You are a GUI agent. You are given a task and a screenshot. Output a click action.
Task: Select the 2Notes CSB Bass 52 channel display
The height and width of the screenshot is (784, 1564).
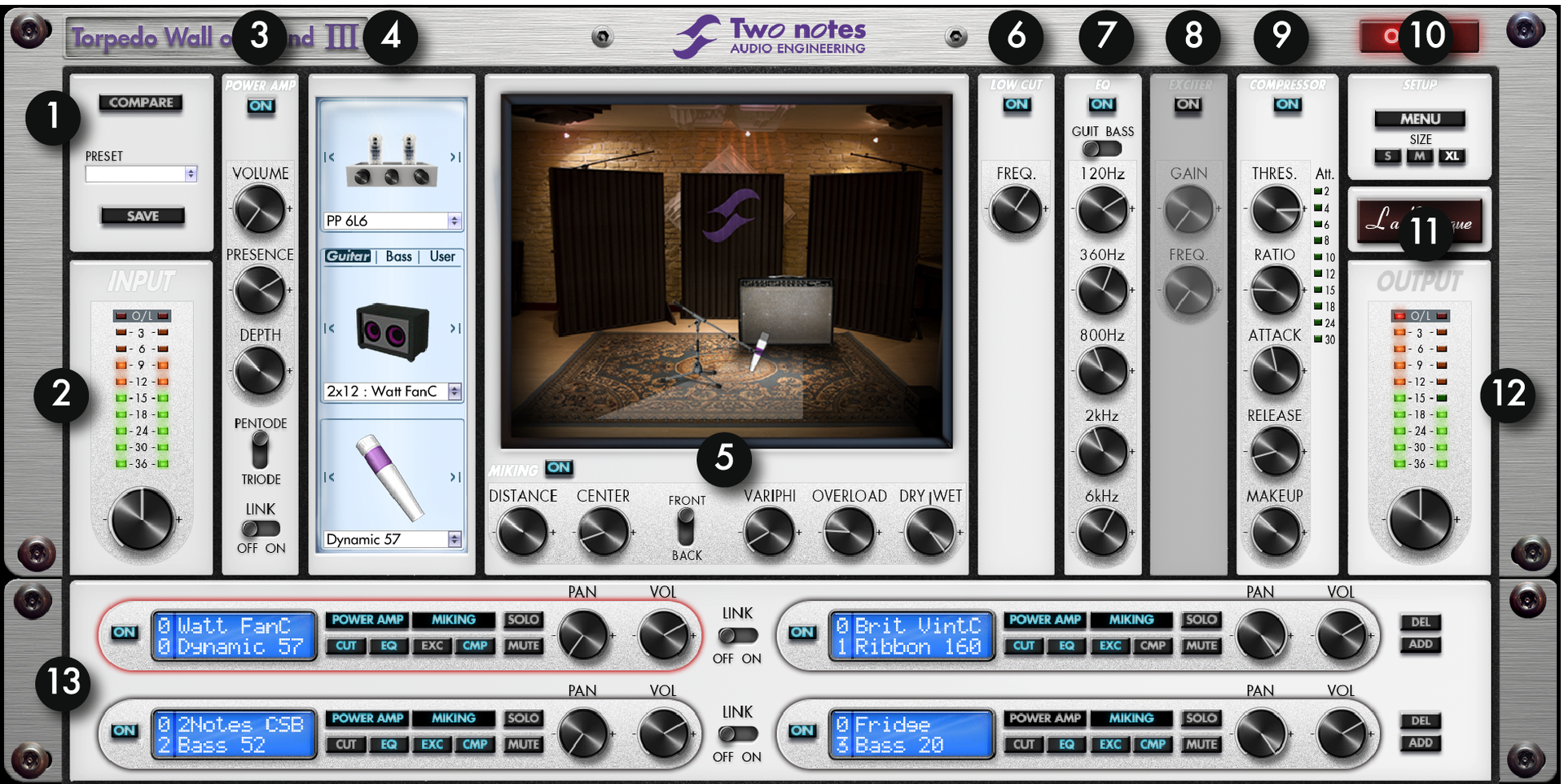pos(235,734)
